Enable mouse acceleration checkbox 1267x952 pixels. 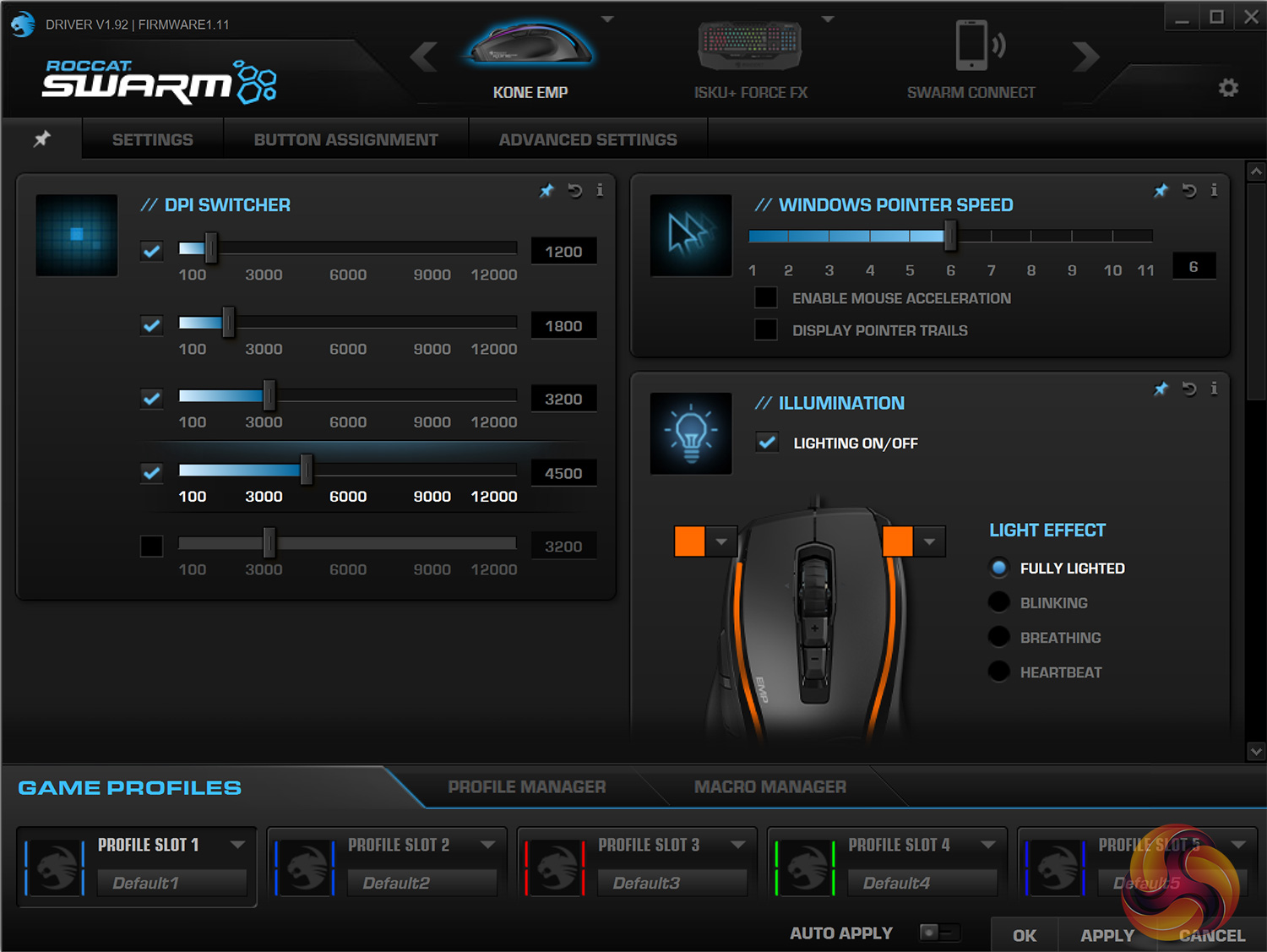766,297
